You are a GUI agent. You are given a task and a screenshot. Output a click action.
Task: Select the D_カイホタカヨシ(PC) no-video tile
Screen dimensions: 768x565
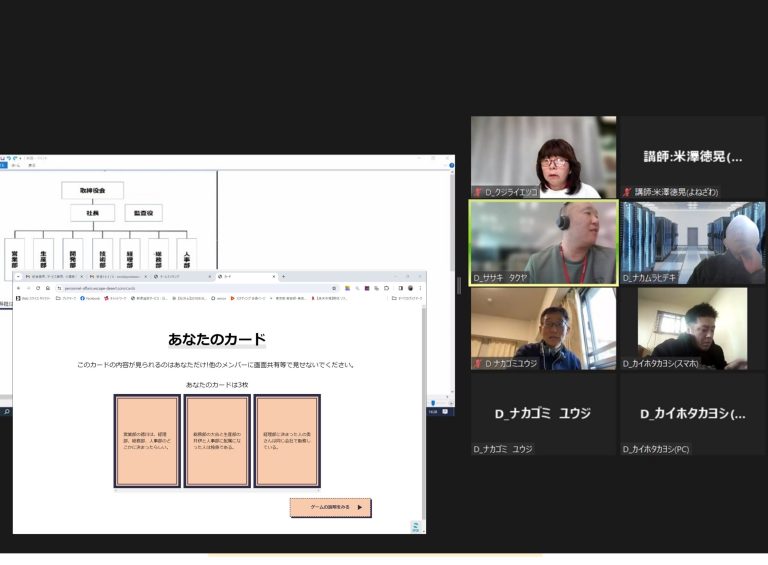pyautogui.click(x=693, y=414)
